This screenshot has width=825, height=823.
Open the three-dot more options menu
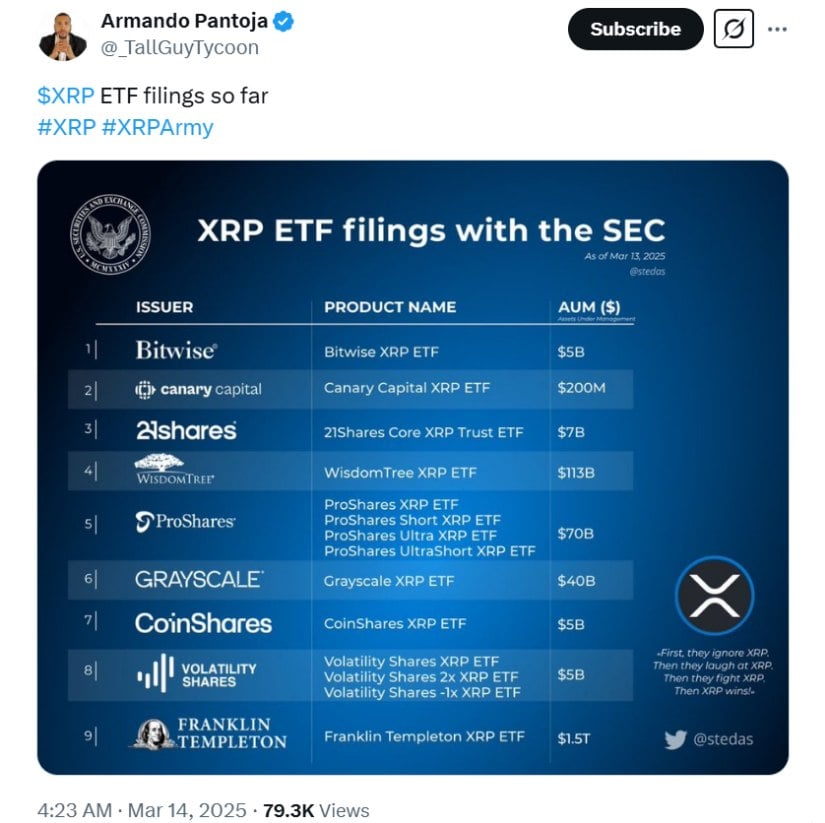coord(777,29)
